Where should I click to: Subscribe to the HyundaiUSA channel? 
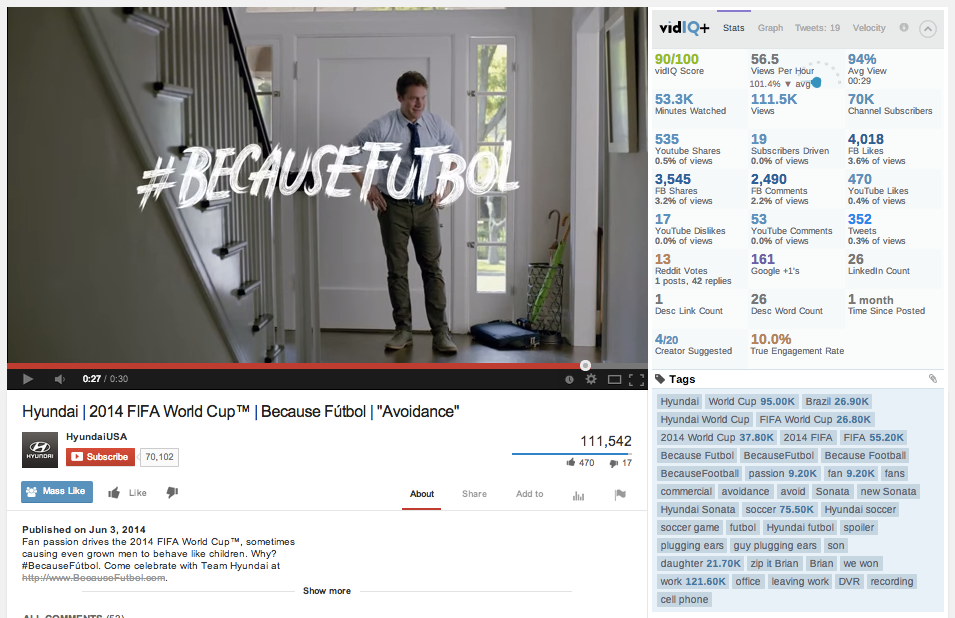(100, 457)
